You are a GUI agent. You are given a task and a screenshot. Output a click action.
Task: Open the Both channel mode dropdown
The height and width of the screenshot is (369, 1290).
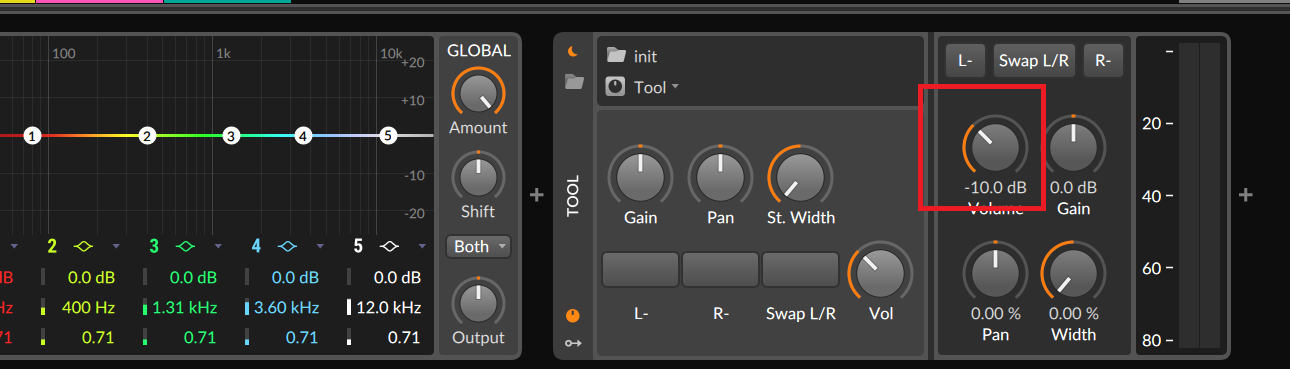(x=478, y=246)
